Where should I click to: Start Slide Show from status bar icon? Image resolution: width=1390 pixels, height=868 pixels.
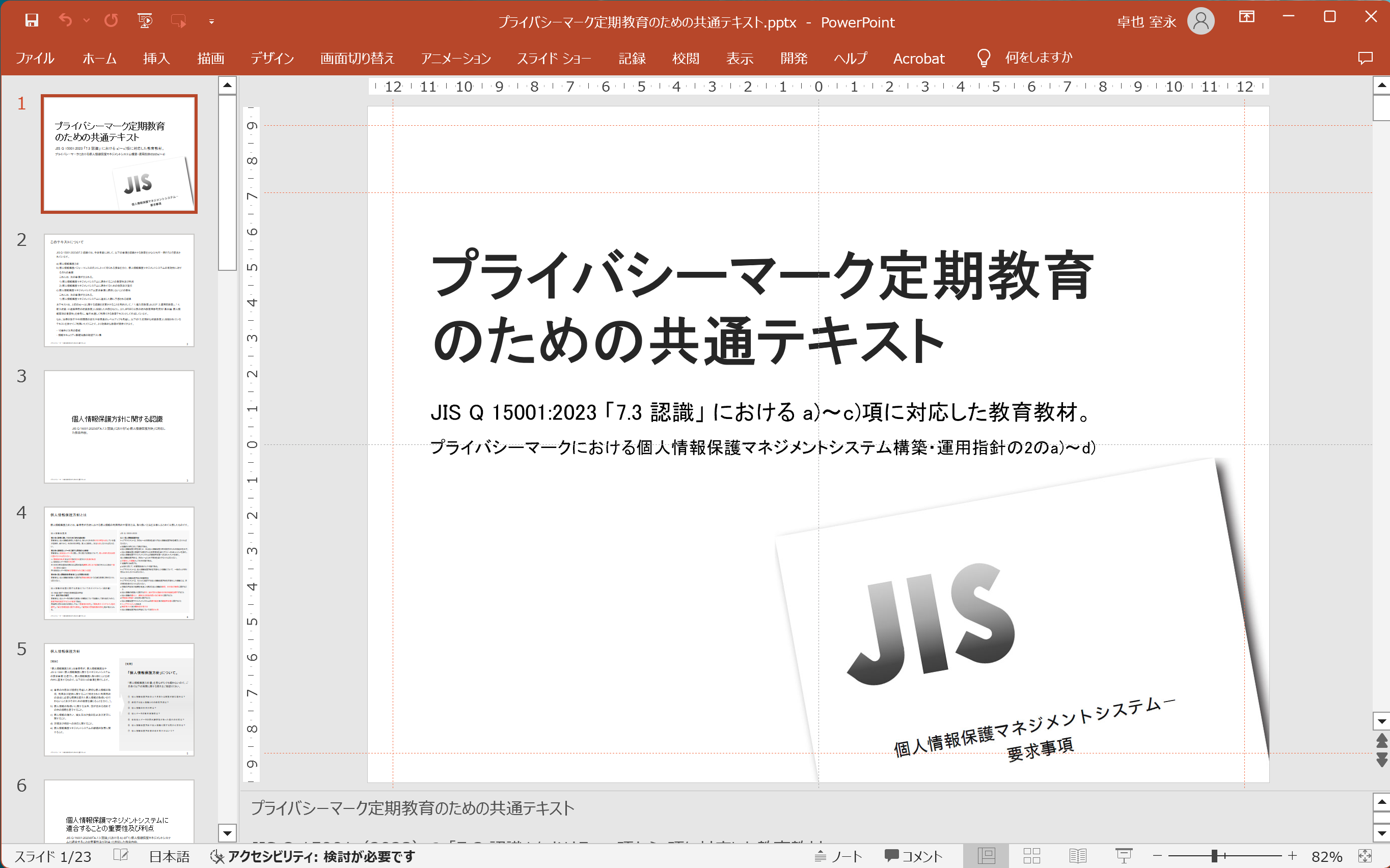pos(1124,856)
